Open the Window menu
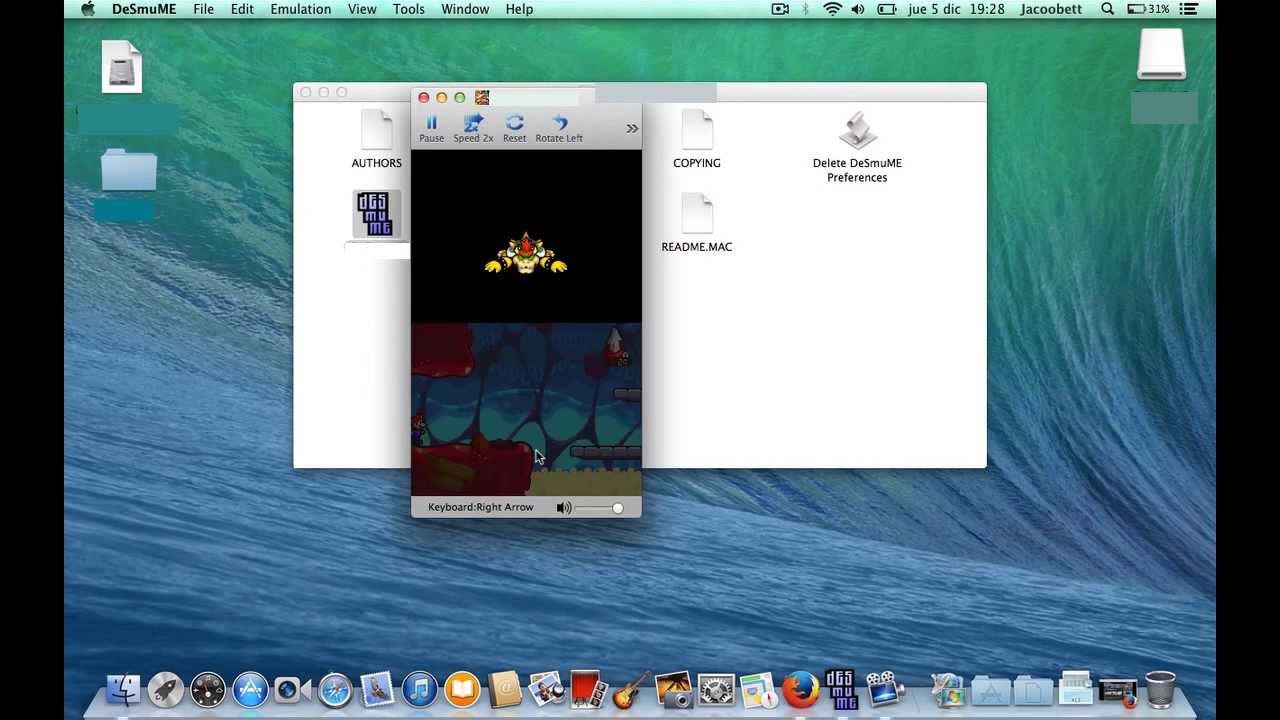The height and width of the screenshot is (720, 1280). click(465, 9)
